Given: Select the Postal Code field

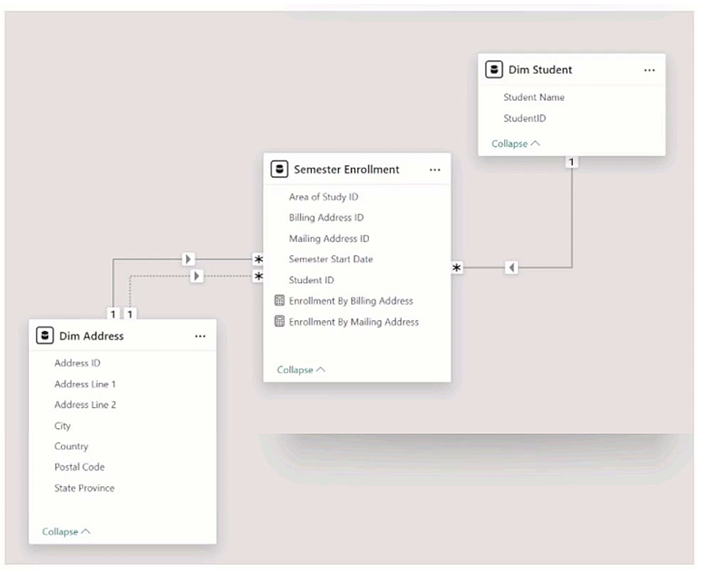Looking at the screenshot, I should pyautogui.click(x=79, y=467).
